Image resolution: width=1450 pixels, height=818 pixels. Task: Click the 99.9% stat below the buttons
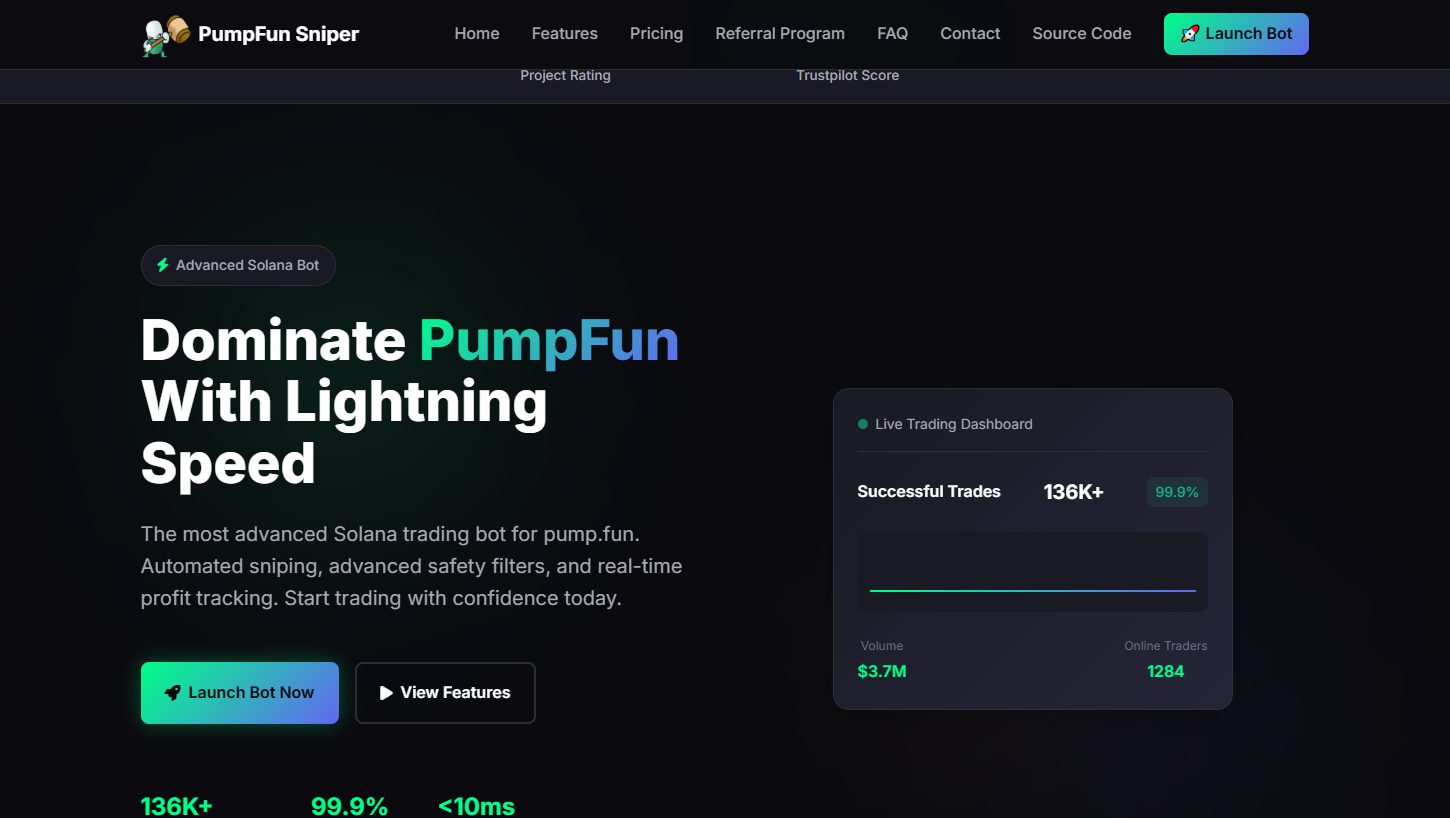(349, 807)
